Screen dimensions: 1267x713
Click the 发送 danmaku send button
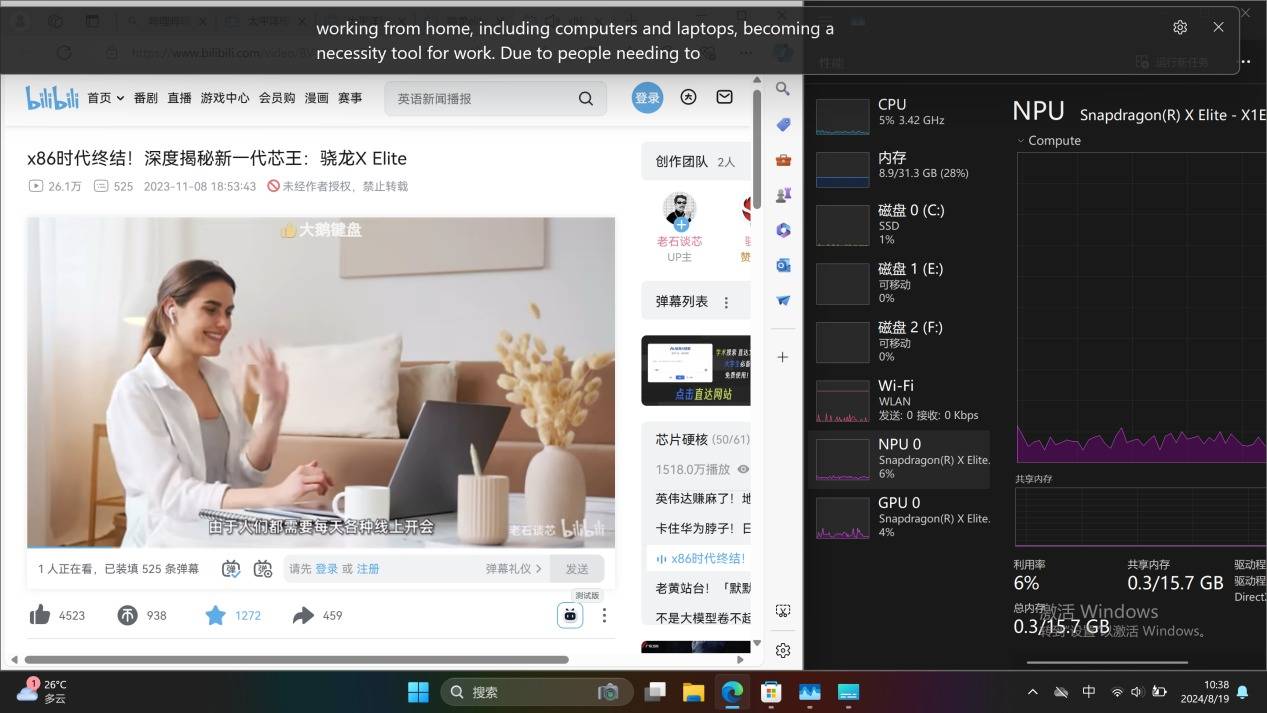point(577,569)
